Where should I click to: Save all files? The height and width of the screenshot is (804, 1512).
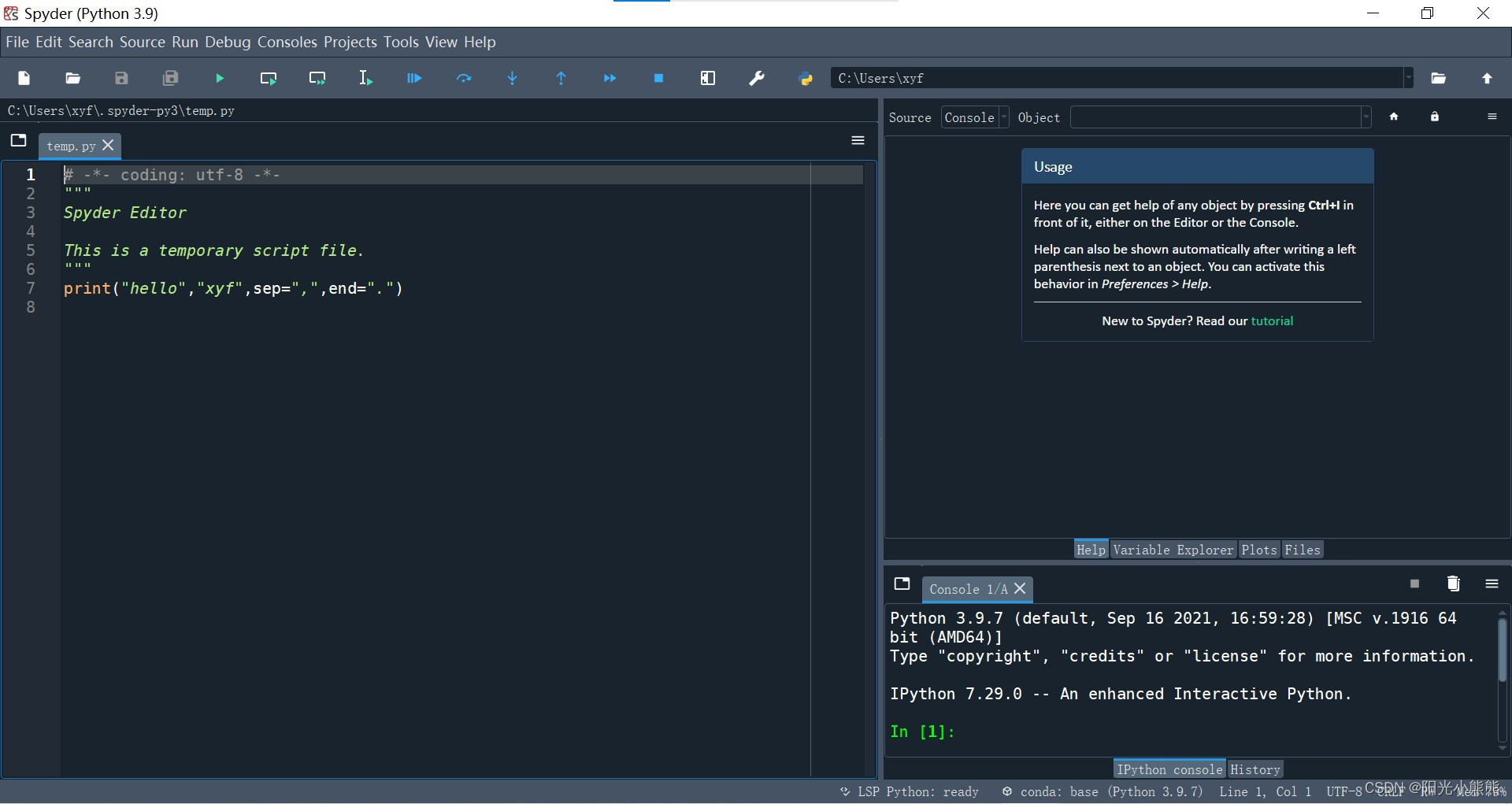coord(170,78)
